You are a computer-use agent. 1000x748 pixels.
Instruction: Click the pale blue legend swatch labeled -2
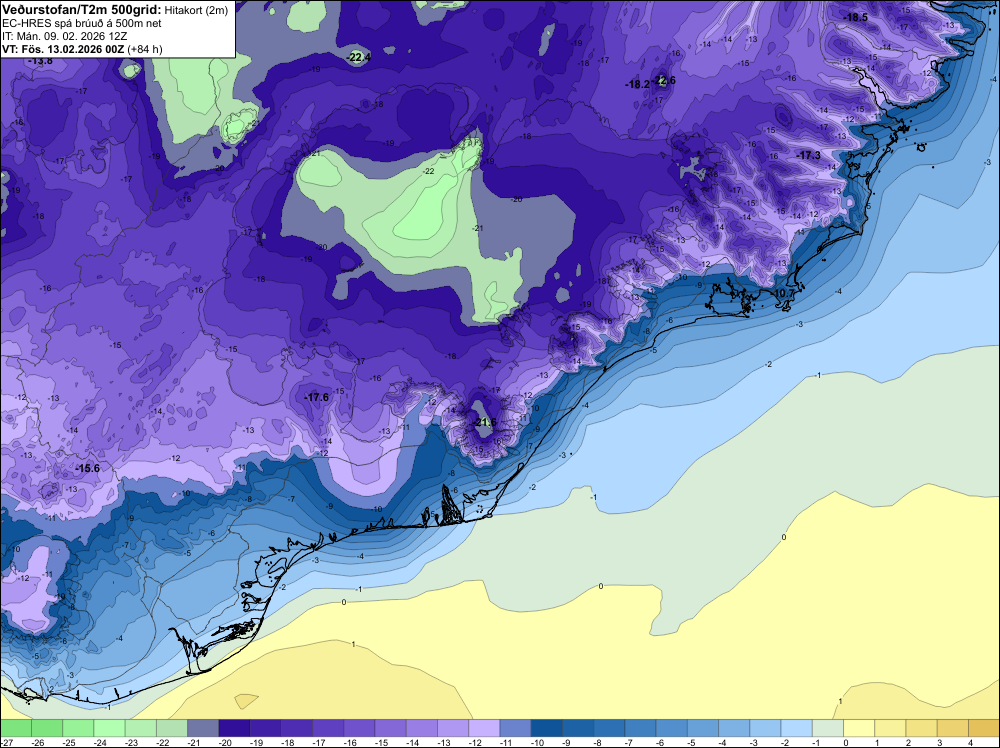pos(797,728)
